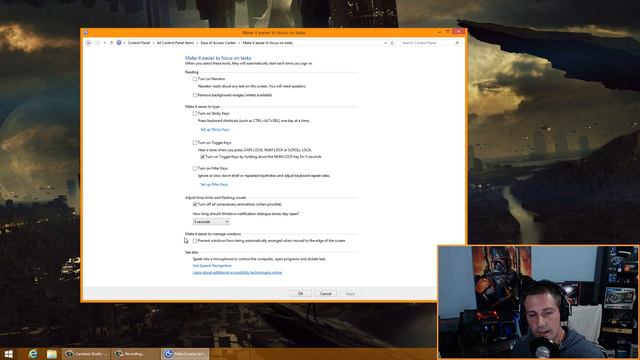Click the 'Make it easier to focus on tasks' heading

218,58
